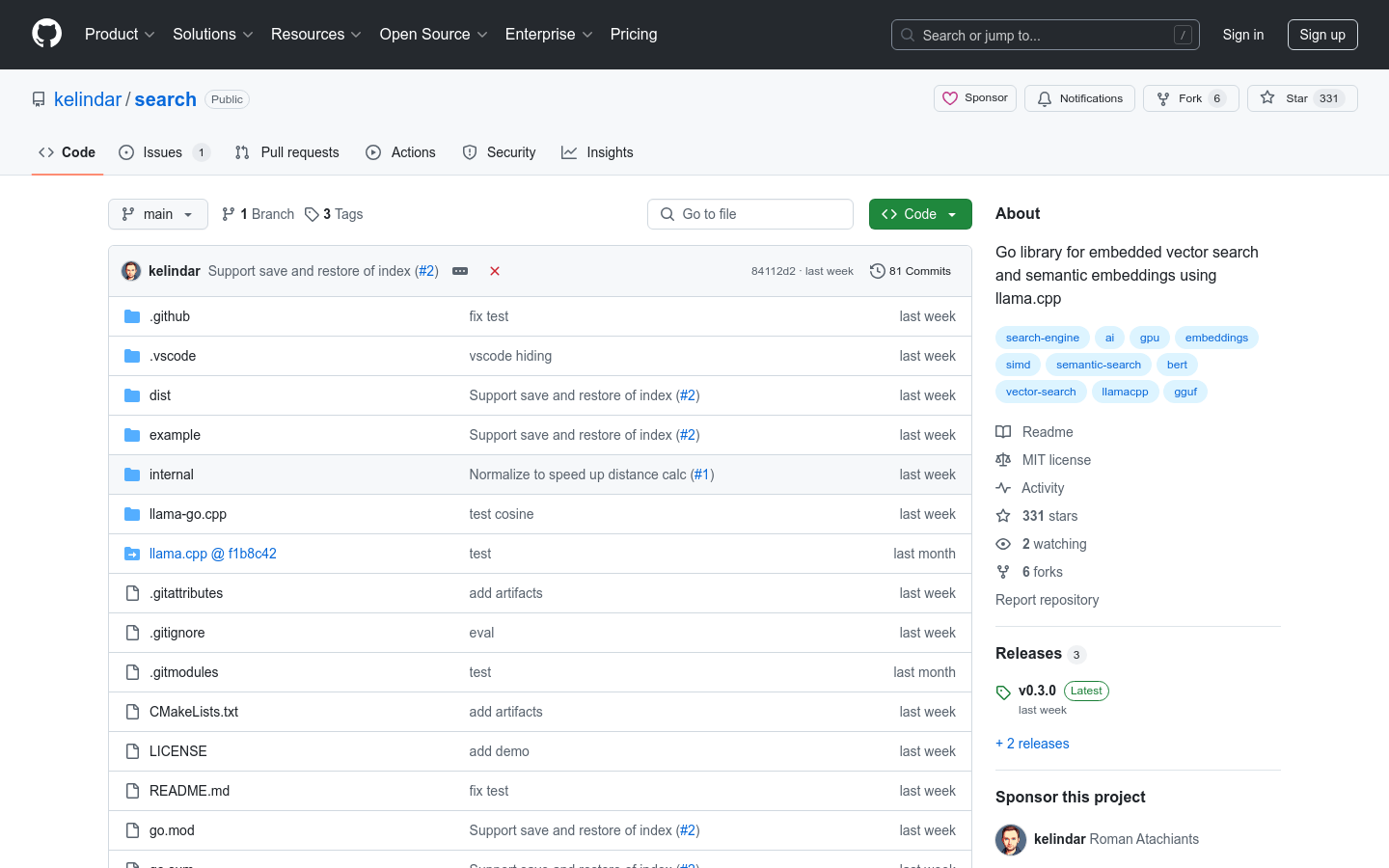Expand the Open Source menu
This screenshot has height=868, width=1389.
[434, 35]
